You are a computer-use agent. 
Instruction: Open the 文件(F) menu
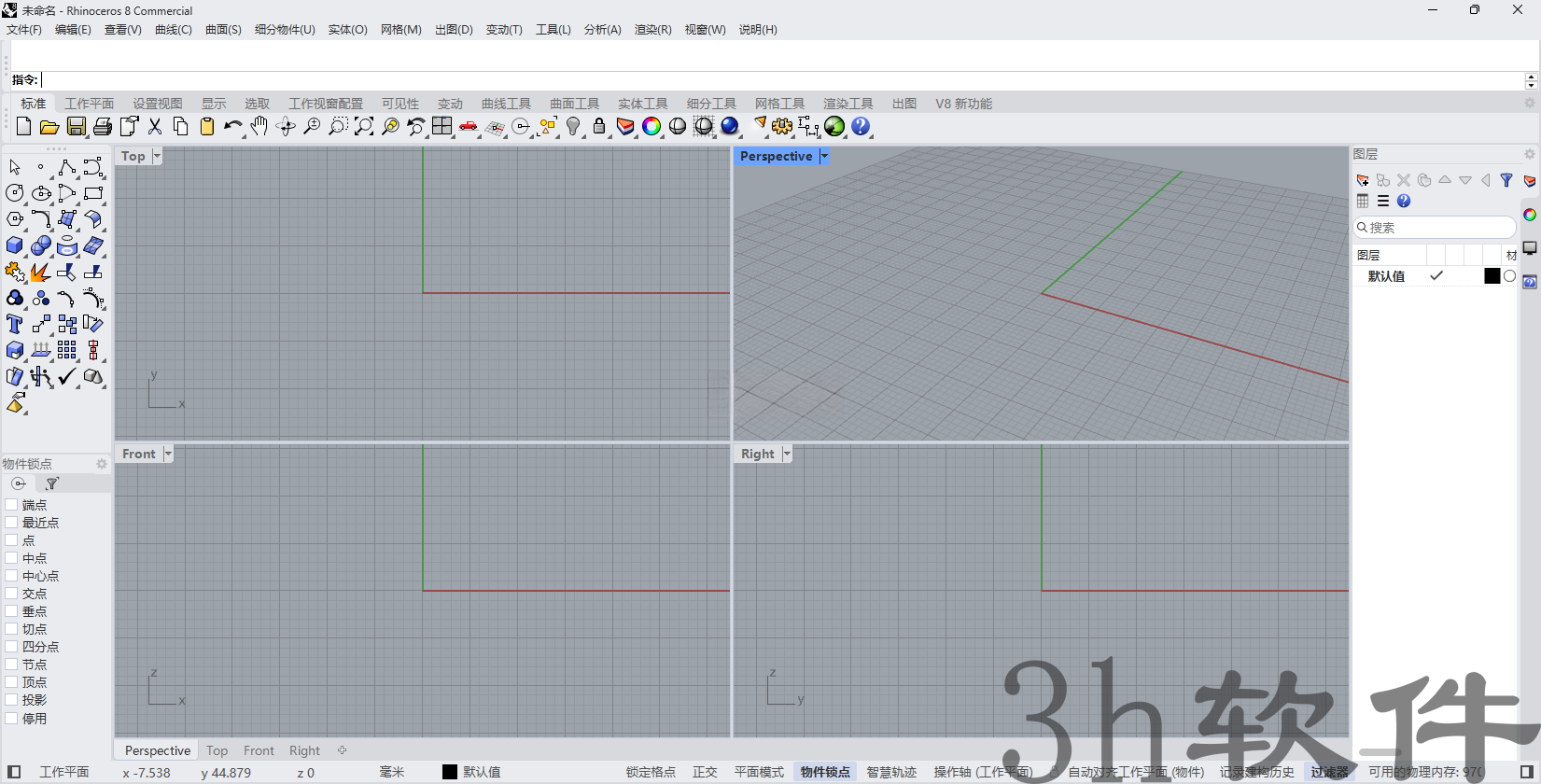coord(24,30)
